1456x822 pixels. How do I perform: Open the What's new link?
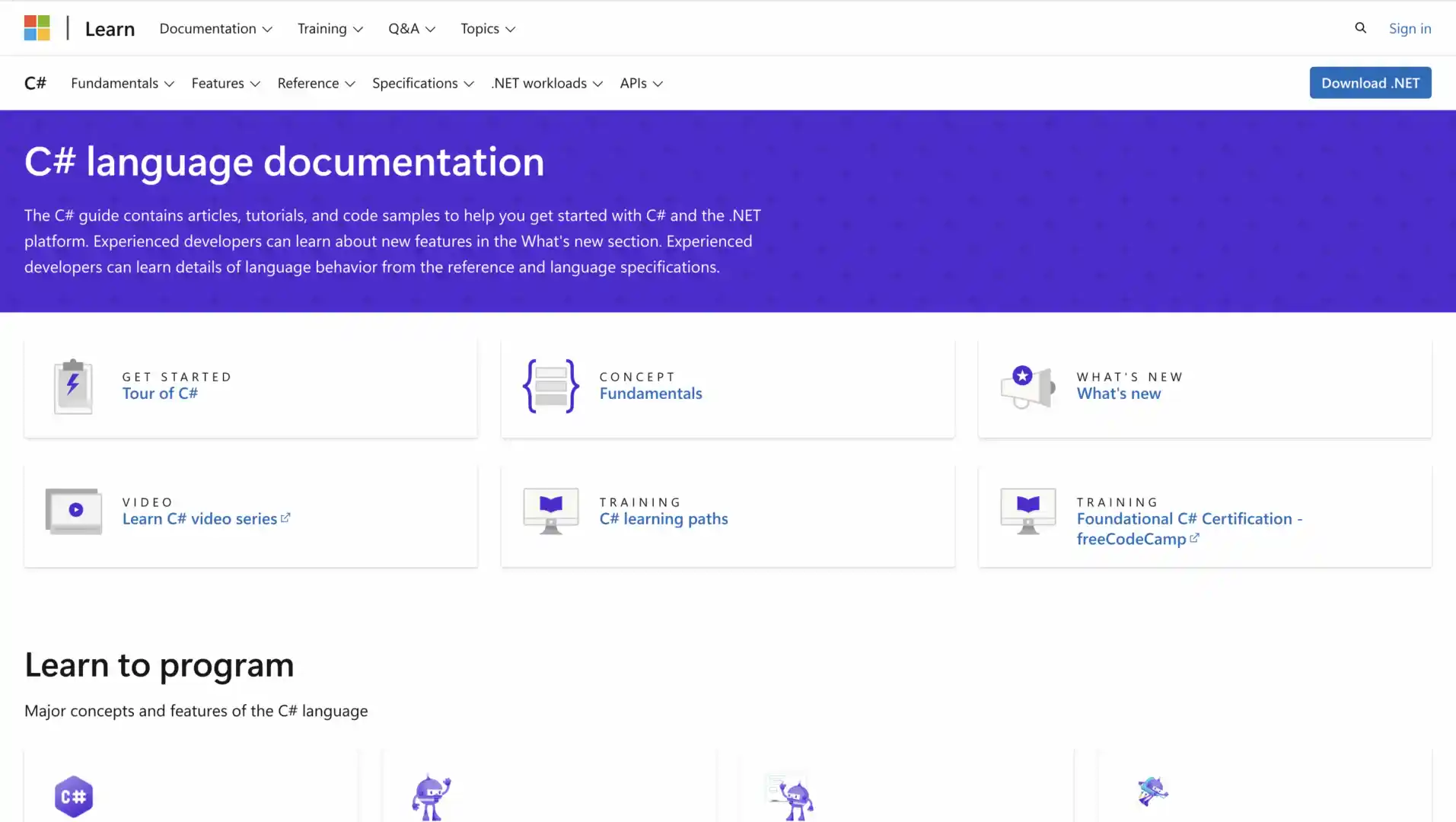[x=1119, y=393]
